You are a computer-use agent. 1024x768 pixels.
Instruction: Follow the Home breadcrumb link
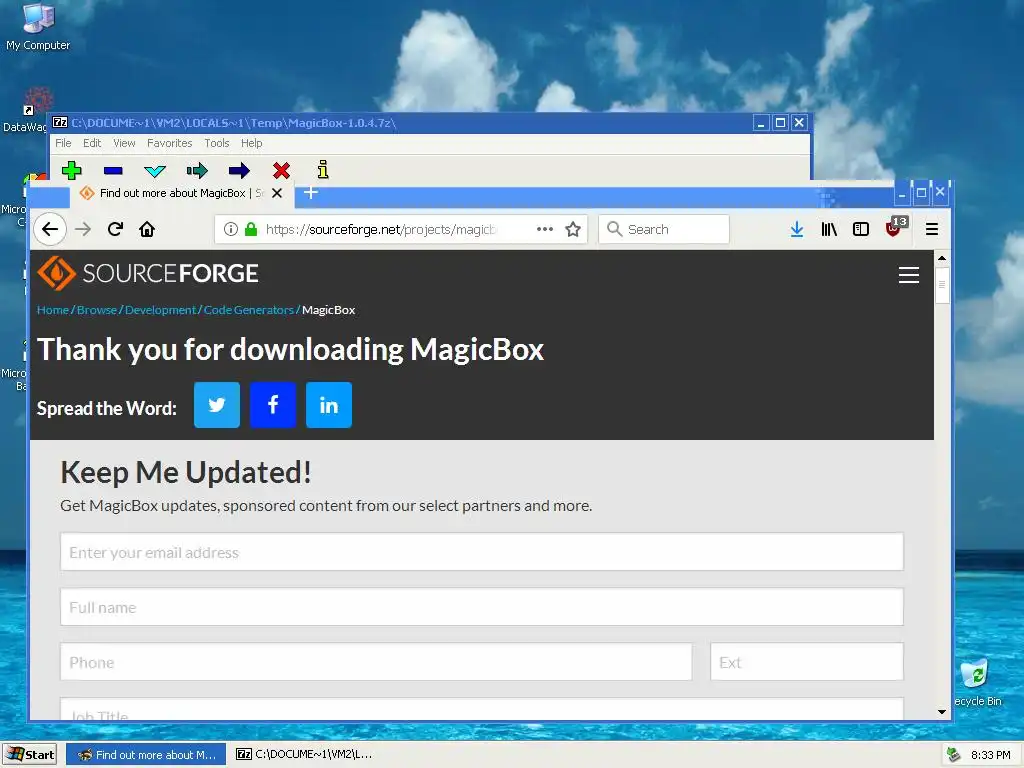[x=53, y=310]
